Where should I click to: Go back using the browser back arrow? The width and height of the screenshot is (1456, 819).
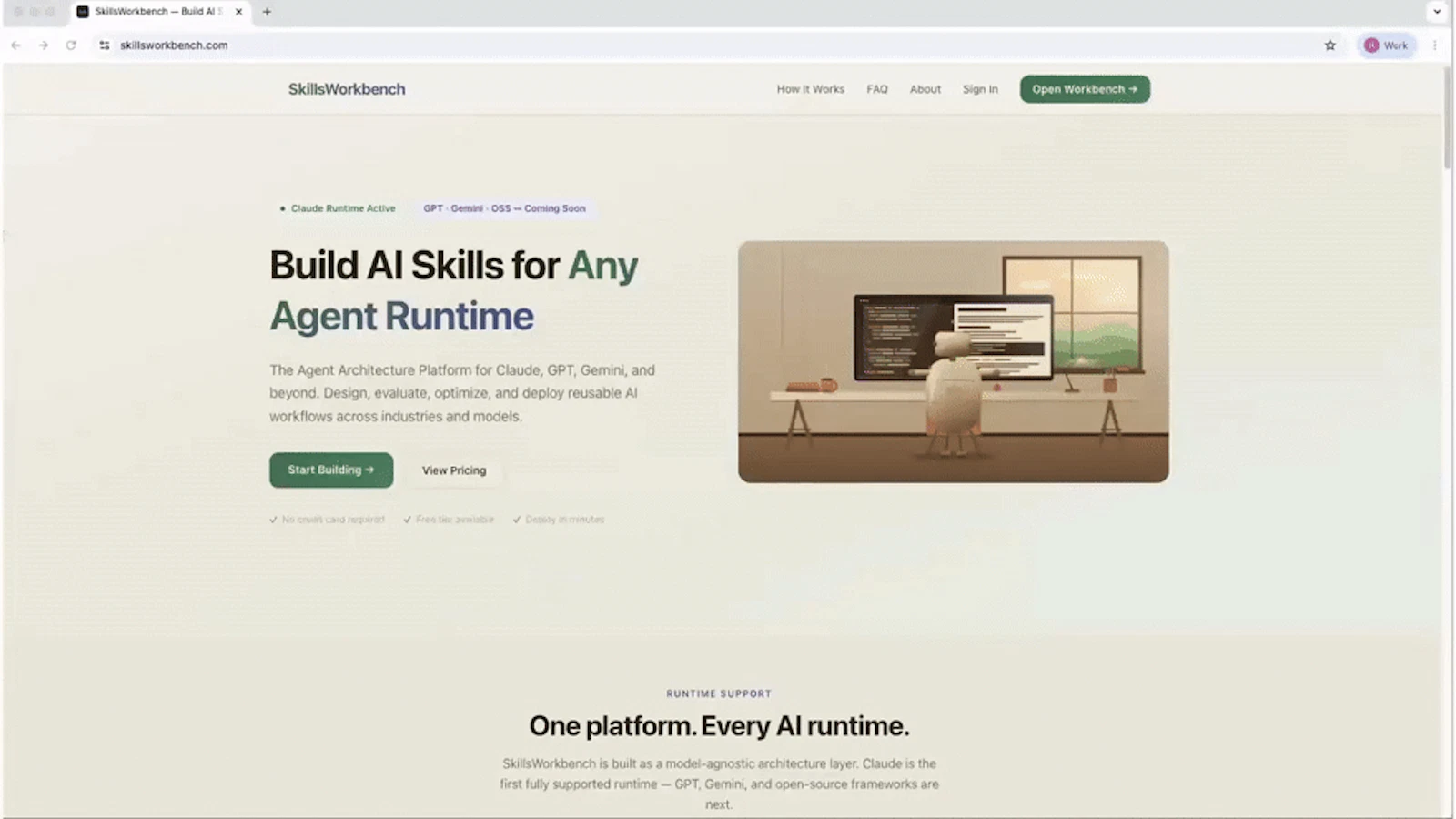[15, 45]
